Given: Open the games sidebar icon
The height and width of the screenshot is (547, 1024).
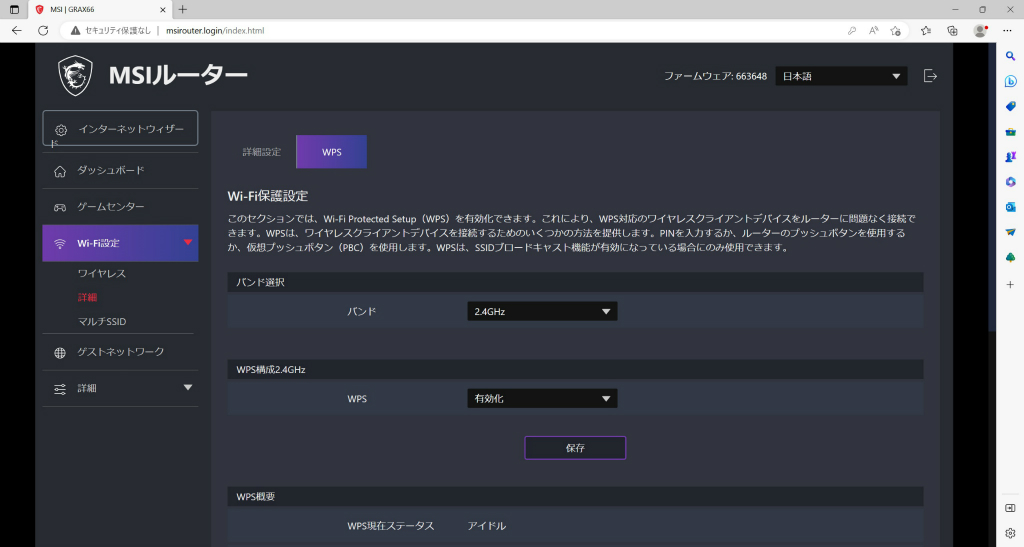Looking at the screenshot, I should point(1010,157).
